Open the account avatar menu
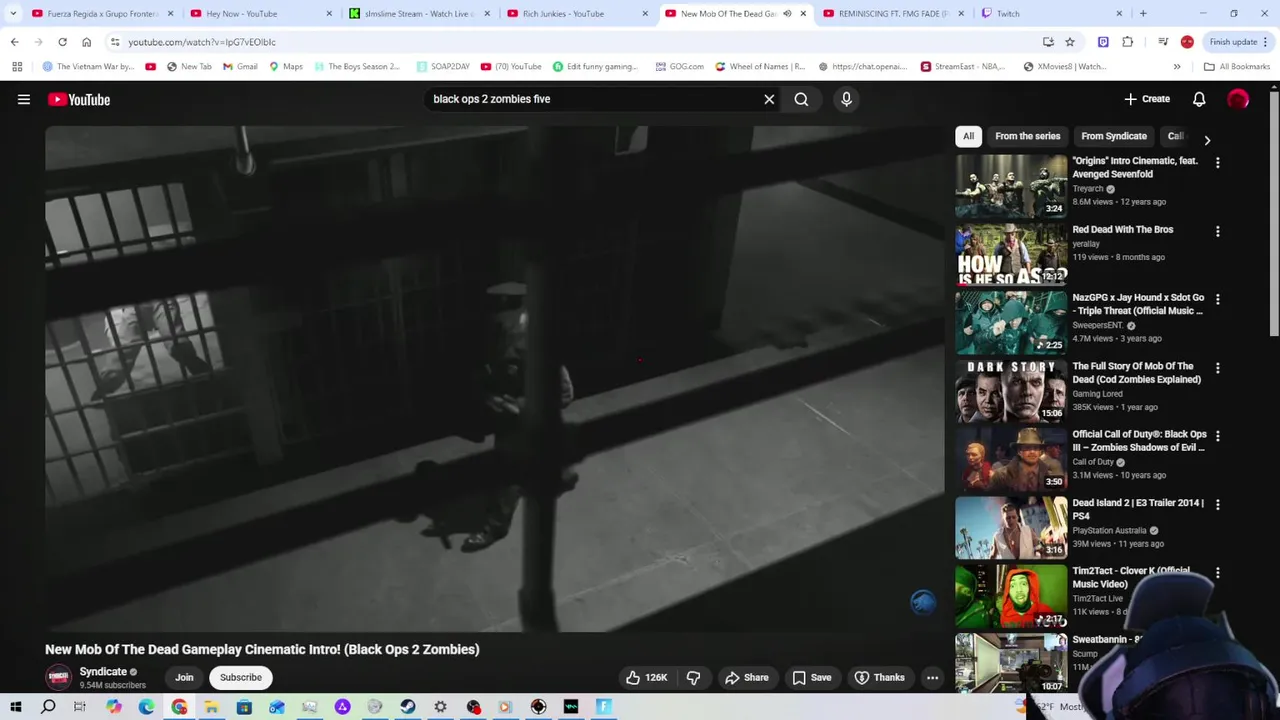Viewport: 1280px width, 720px height. point(1238,99)
